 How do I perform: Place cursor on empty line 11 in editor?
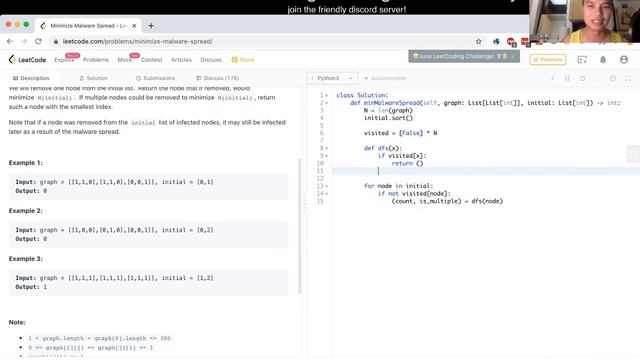486,171
